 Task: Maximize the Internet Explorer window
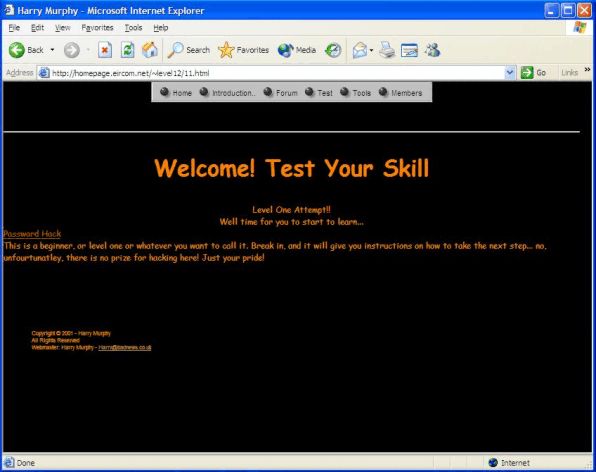click(568, 10)
